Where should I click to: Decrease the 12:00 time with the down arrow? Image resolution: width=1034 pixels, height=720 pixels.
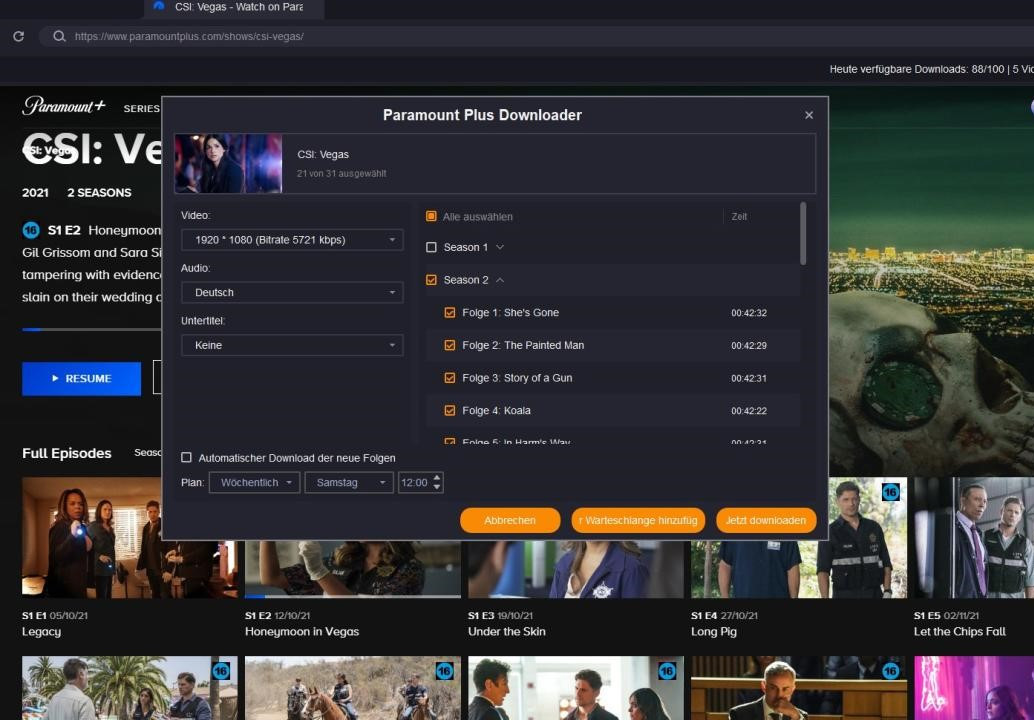pos(437,487)
